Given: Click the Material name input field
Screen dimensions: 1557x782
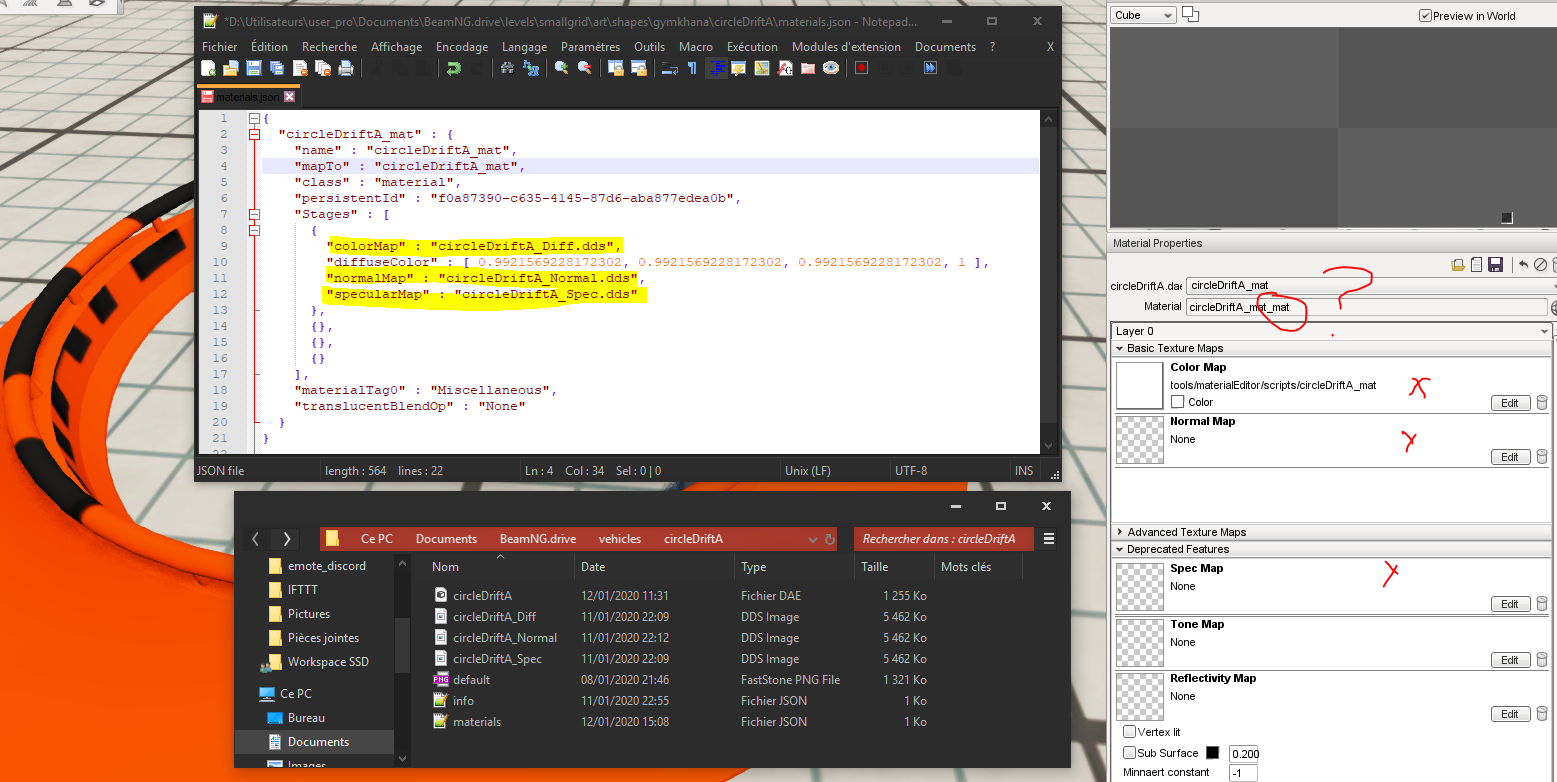Looking at the screenshot, I should (x=1366, y=307).
